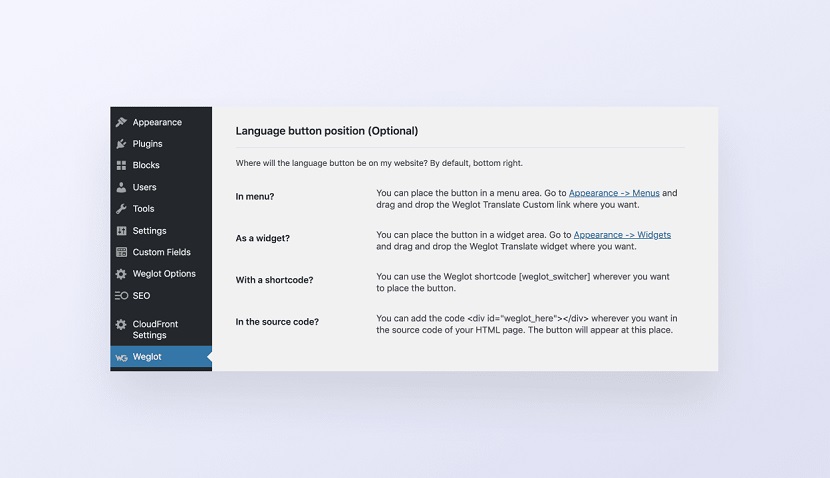The image size is (830, 478).
Task: Click the CloudFront Settings gear icon
Action: [121, 324]
